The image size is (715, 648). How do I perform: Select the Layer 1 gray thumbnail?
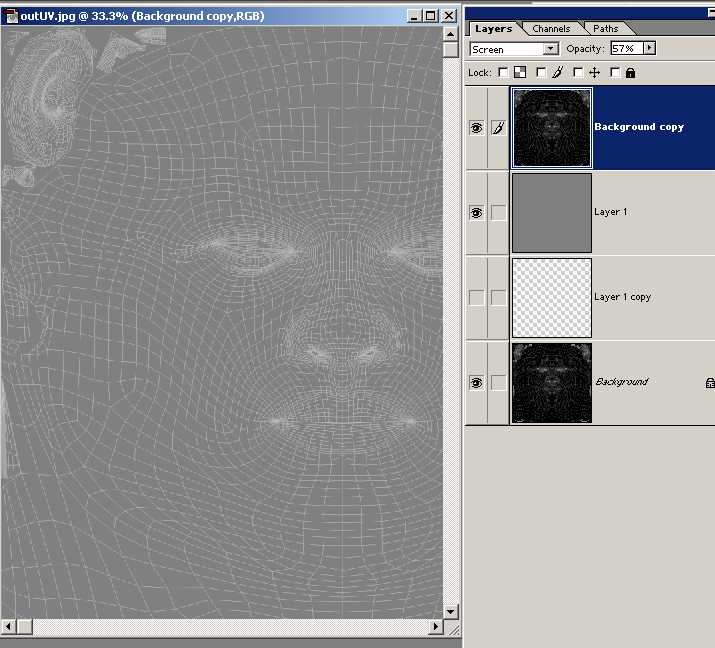tap(551, 213)
